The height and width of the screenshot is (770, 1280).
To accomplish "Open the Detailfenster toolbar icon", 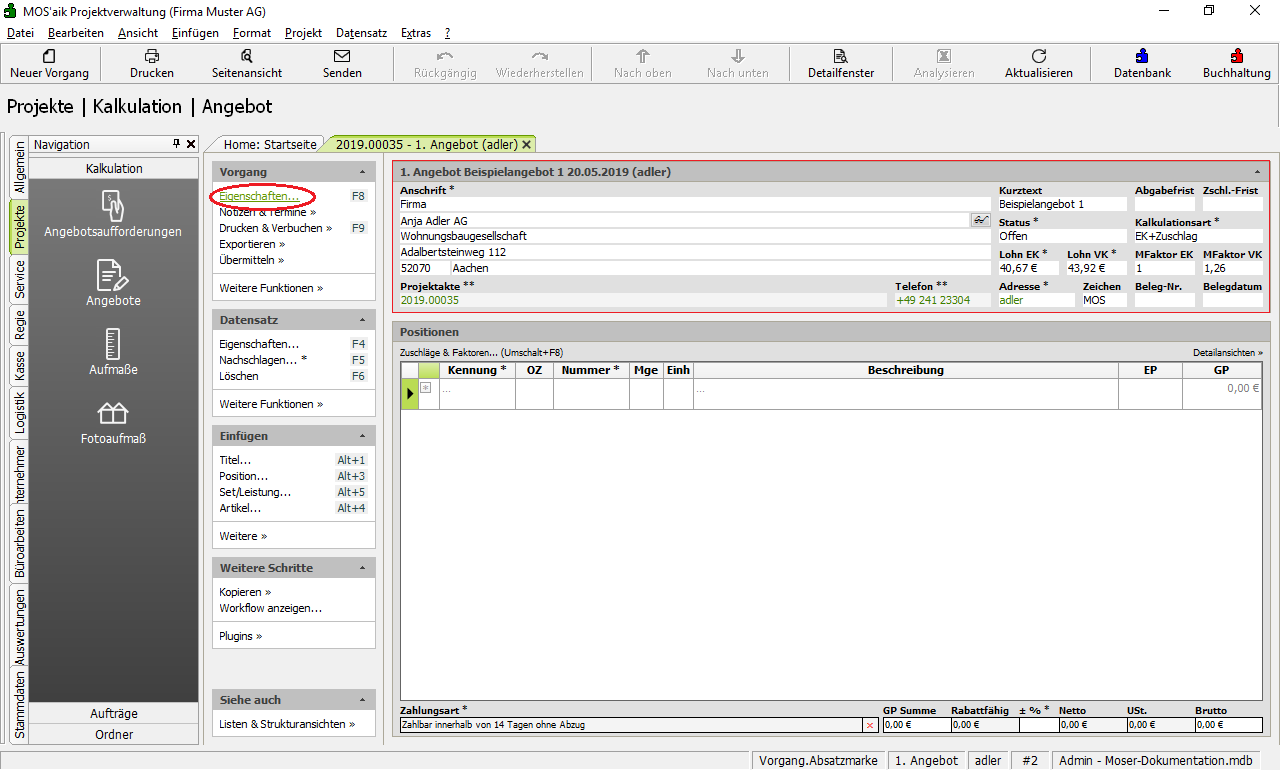I will click(840, 57).
